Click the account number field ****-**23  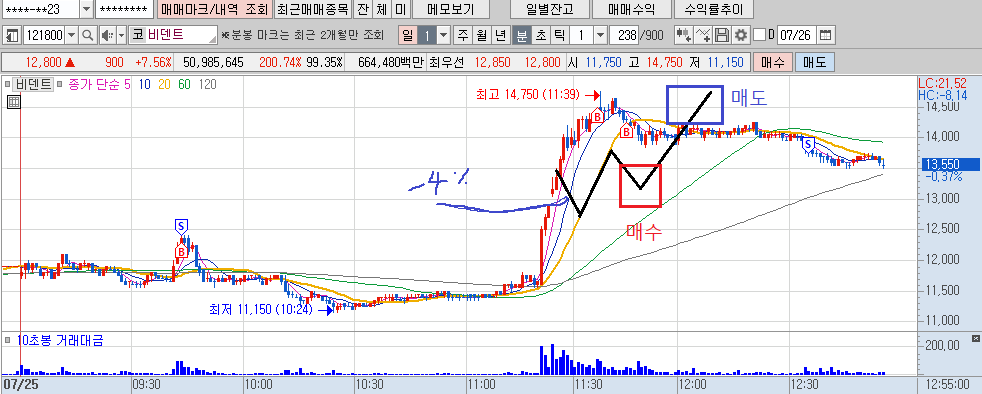(41, 9)
